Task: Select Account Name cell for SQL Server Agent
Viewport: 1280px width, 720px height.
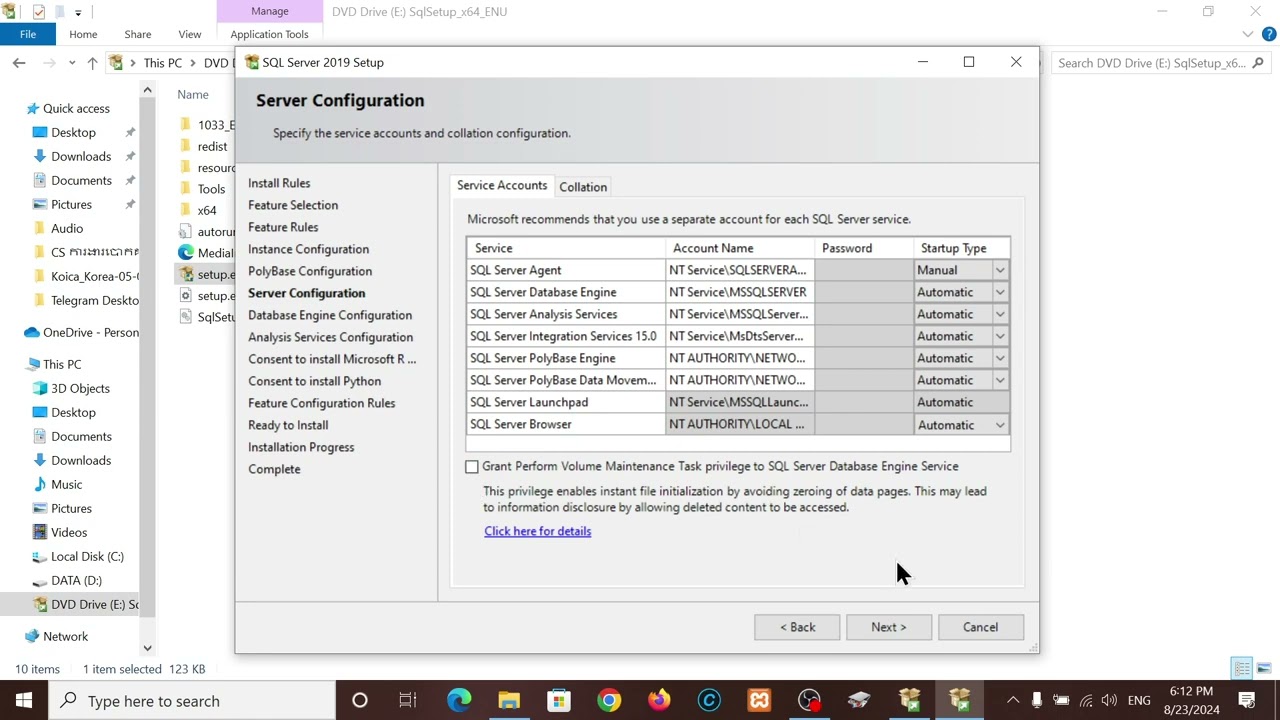Action: click(x=740, y=270)
